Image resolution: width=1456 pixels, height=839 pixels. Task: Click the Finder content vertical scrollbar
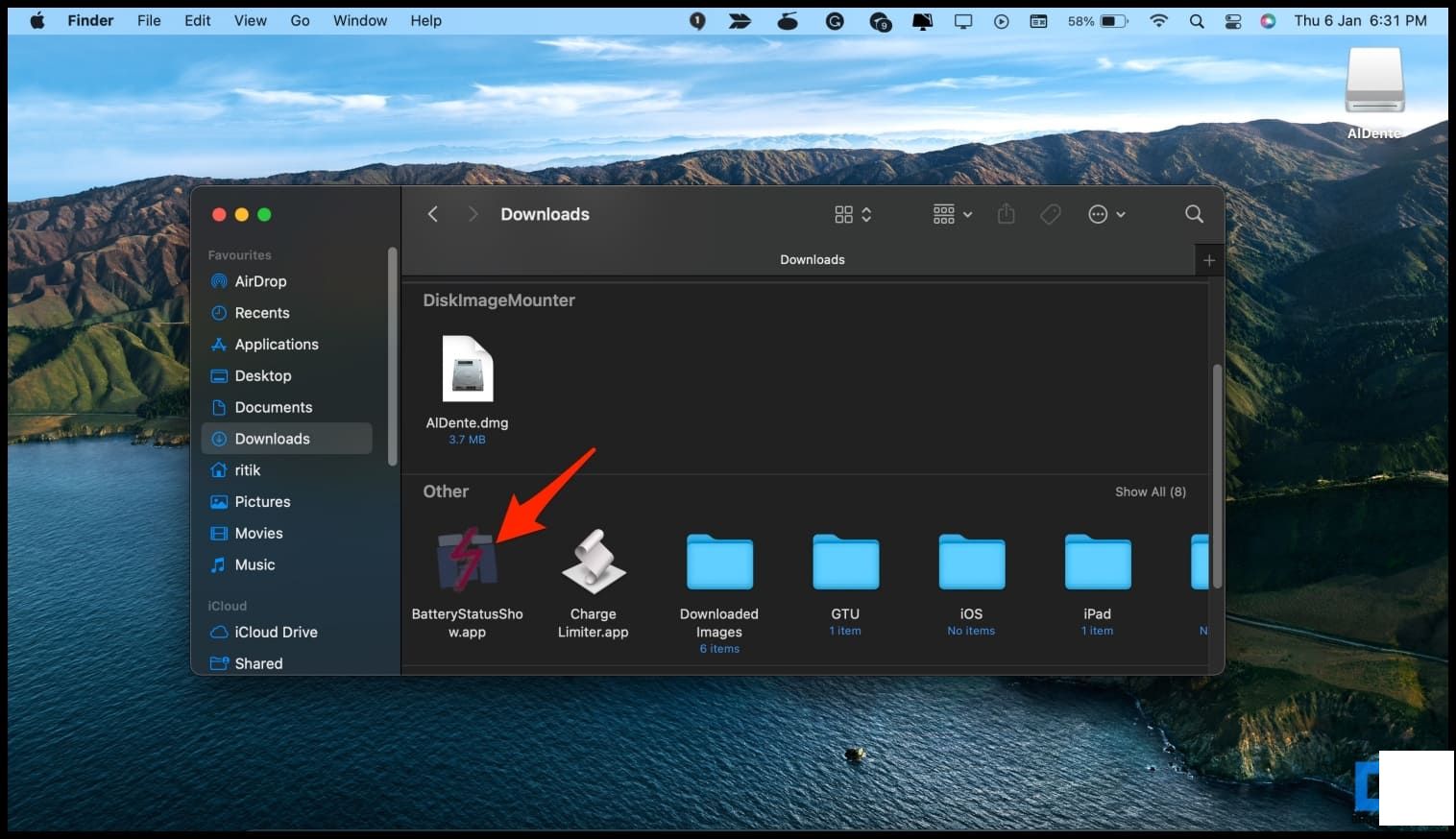[1217, 476]
